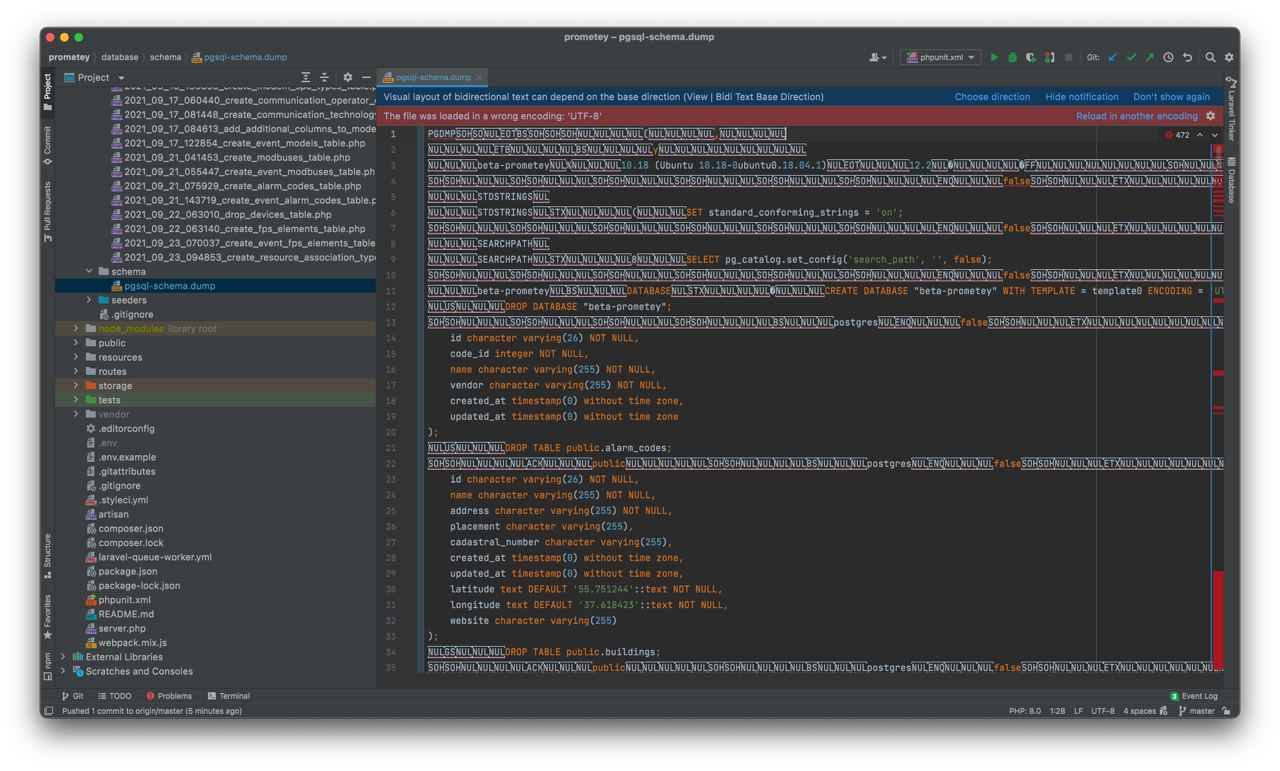Go to previous highlighted error arrow
This screenshot has width=1280, height=771.
click(1200, 135)
